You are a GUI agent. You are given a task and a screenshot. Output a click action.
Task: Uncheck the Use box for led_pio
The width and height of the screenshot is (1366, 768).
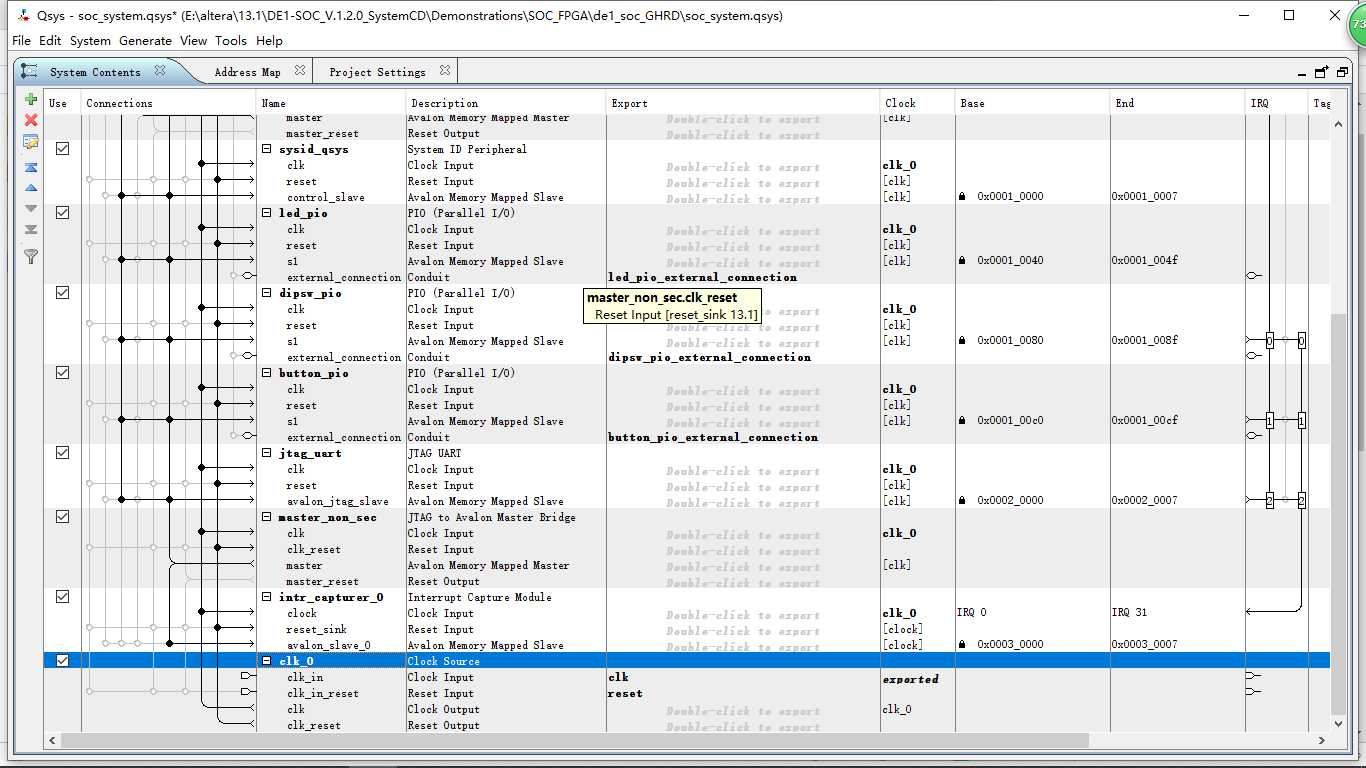pos(62,212)
